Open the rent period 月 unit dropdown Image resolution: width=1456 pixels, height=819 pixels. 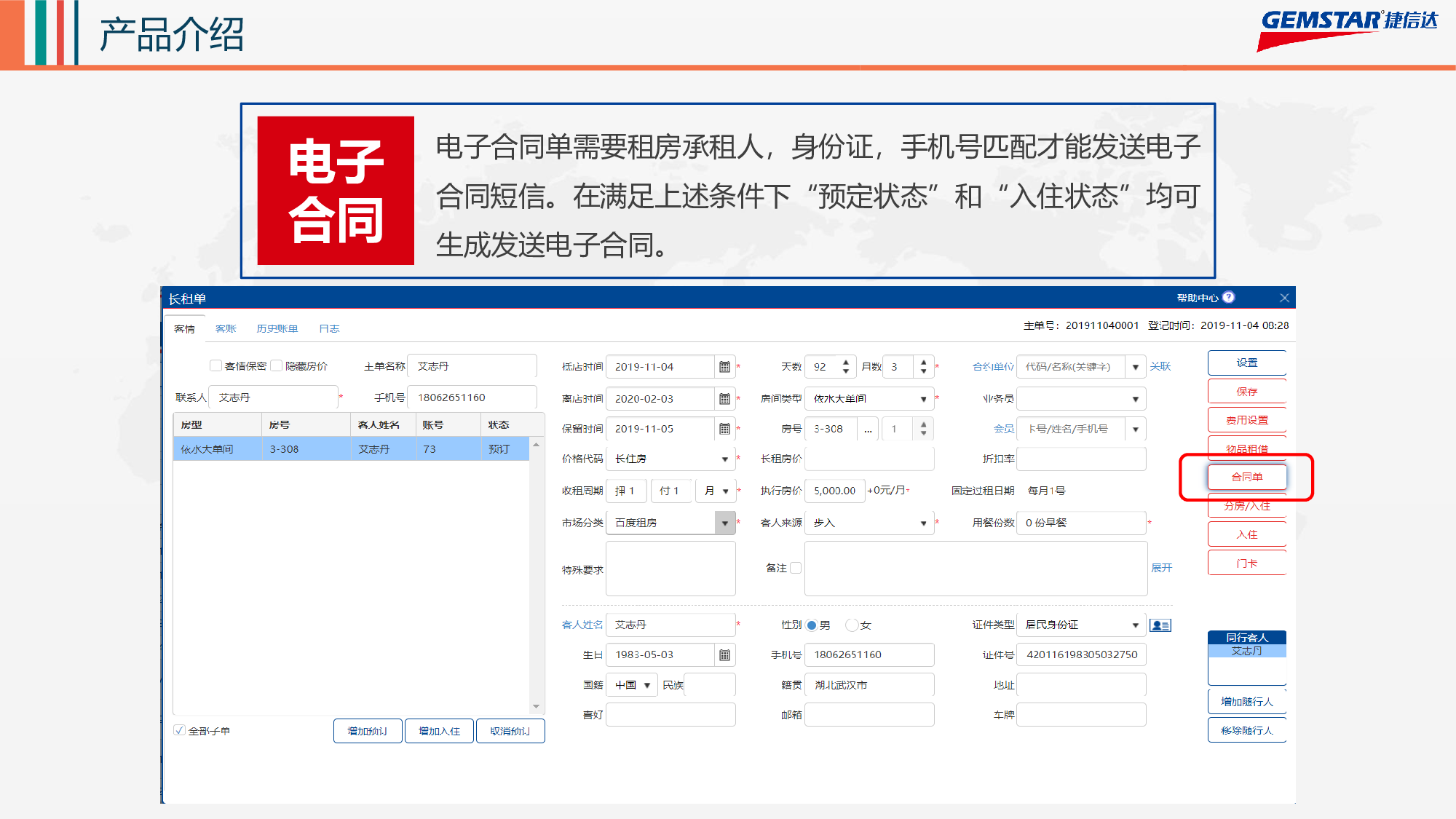(x=717, y=491)
